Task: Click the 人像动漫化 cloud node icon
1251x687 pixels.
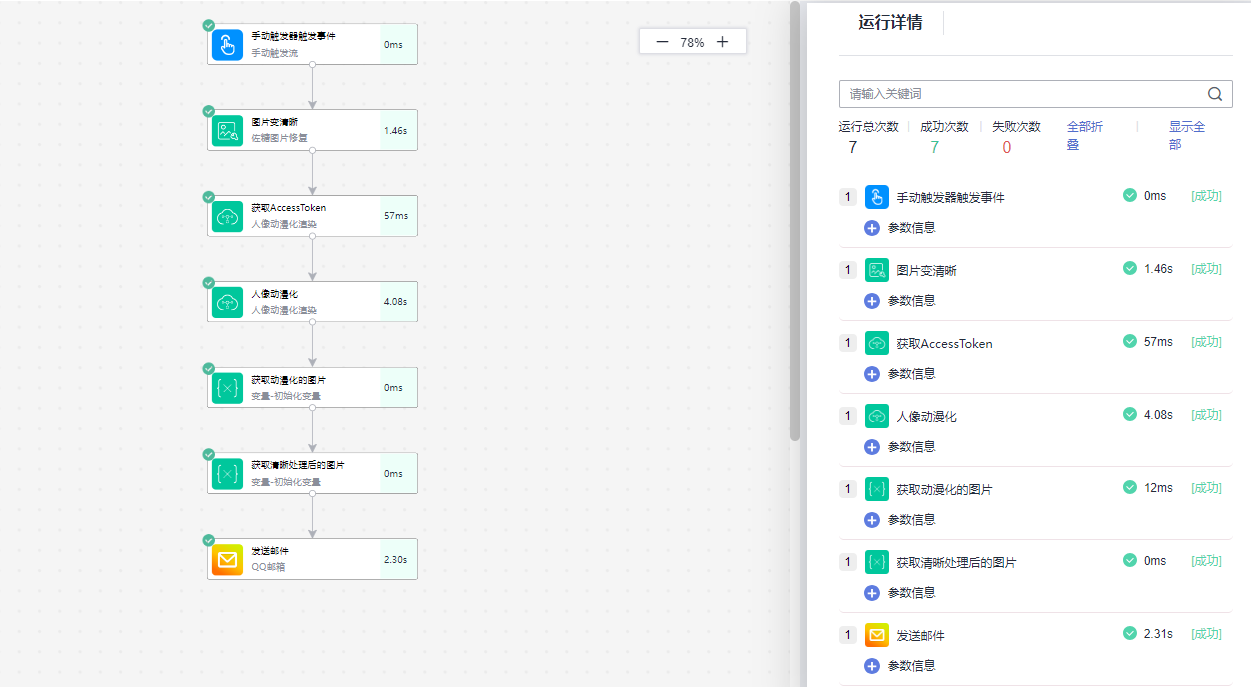Action: (x=227, y=302)
